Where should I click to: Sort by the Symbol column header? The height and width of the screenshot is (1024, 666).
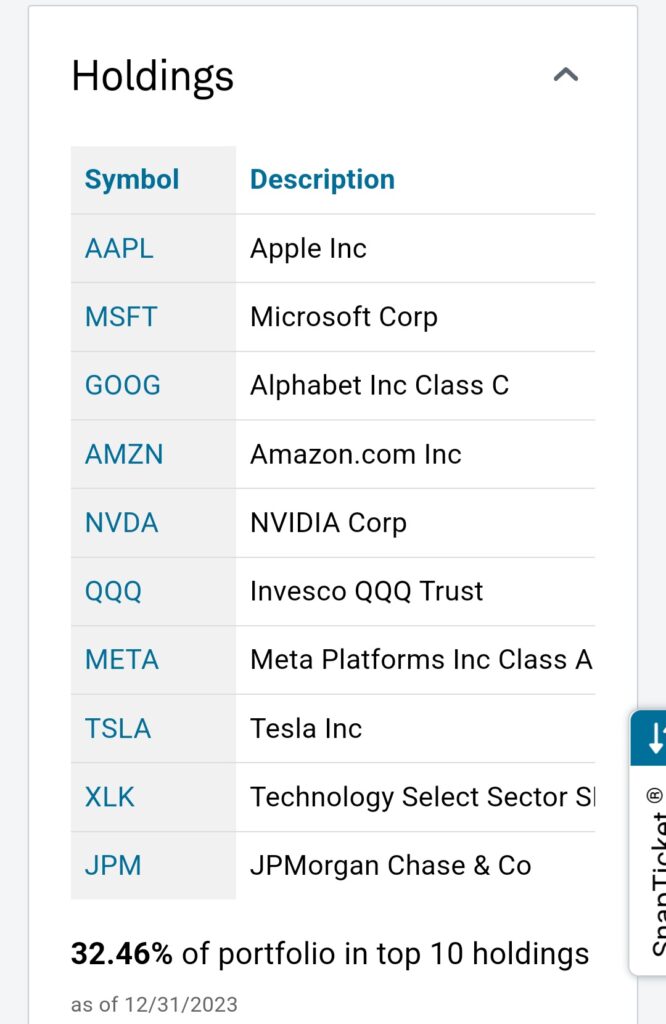pyautogui.click(x=132, y=180)
